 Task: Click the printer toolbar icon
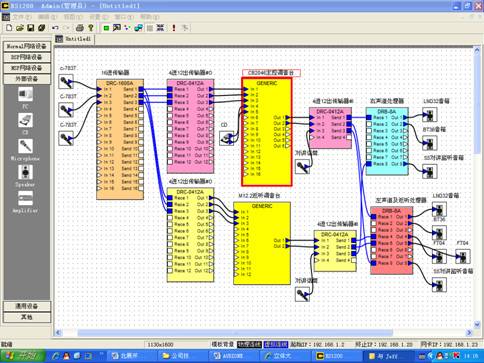[x=79, y=28]
